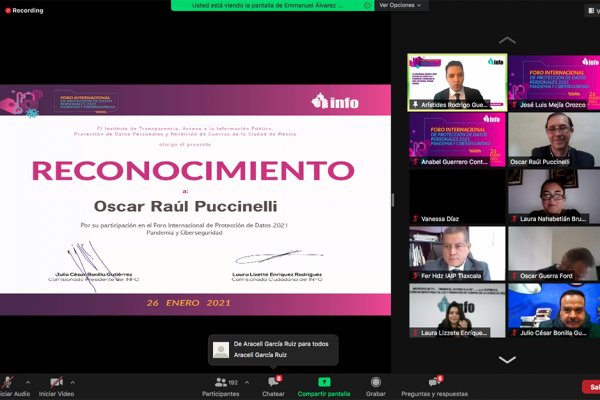The width and height of the screenshot is (600, 400).
Task: Open Preguntas y respuestas panel
Action: point(434,387)
